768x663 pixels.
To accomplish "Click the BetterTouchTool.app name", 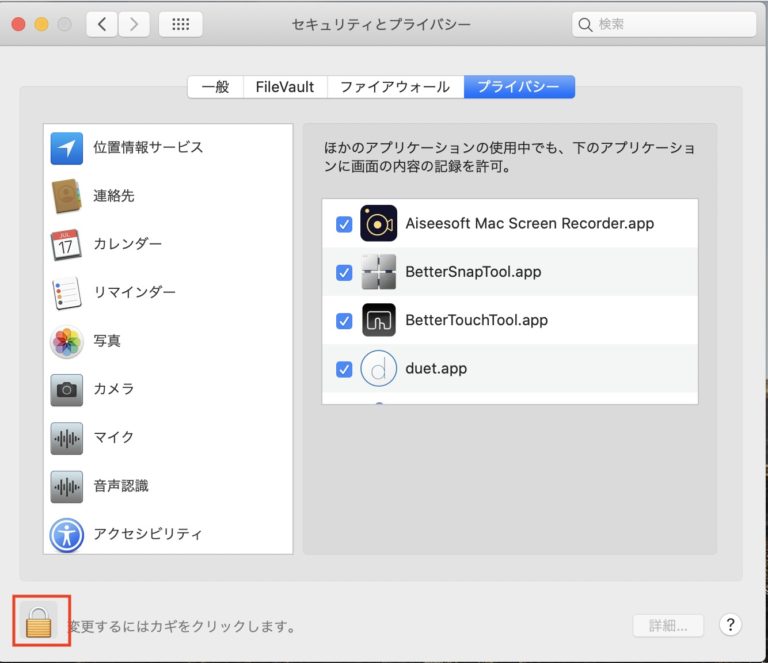I will tap(477, 320).
